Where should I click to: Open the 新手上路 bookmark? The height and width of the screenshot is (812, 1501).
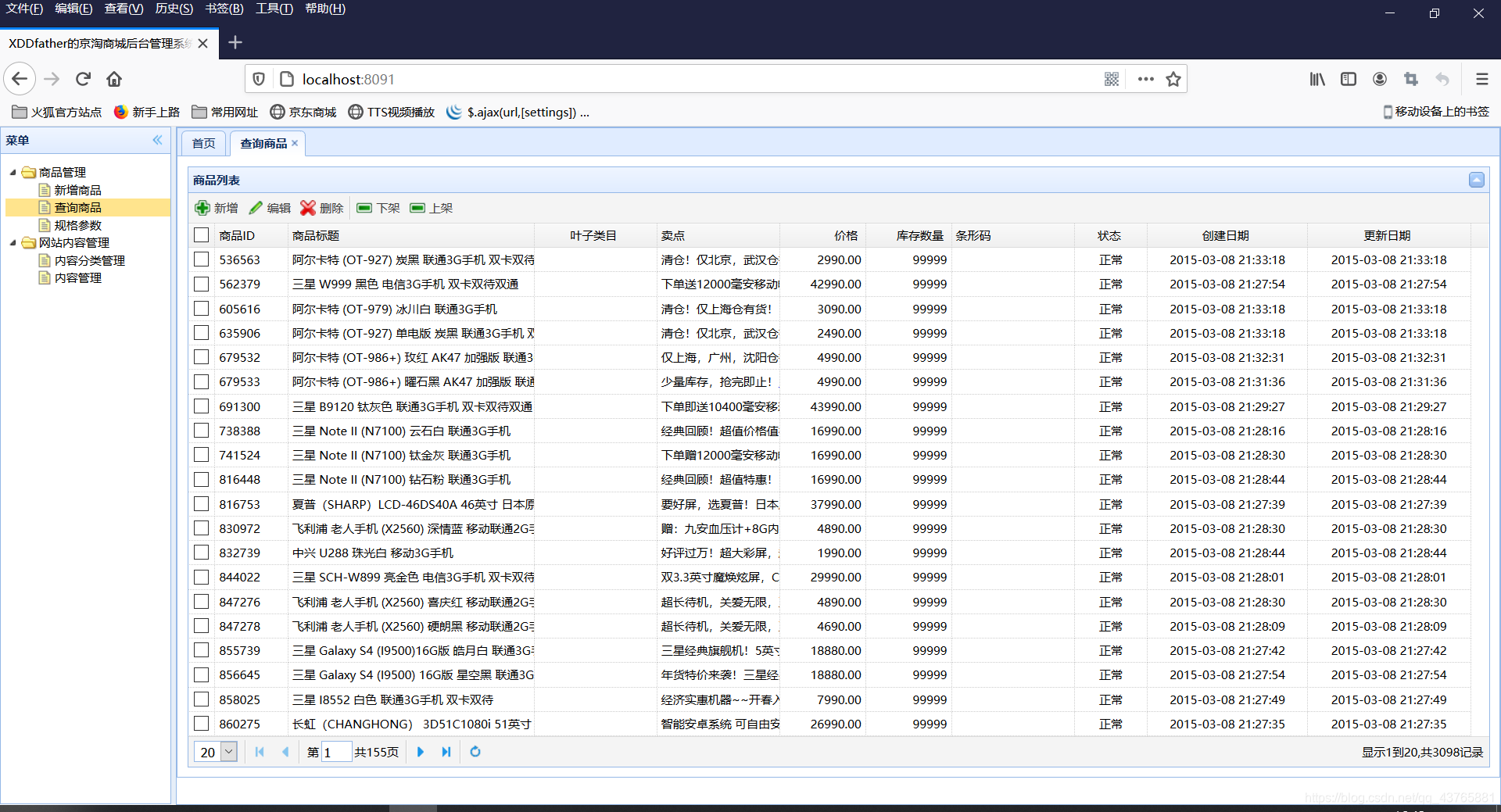(x=147, y=112)
